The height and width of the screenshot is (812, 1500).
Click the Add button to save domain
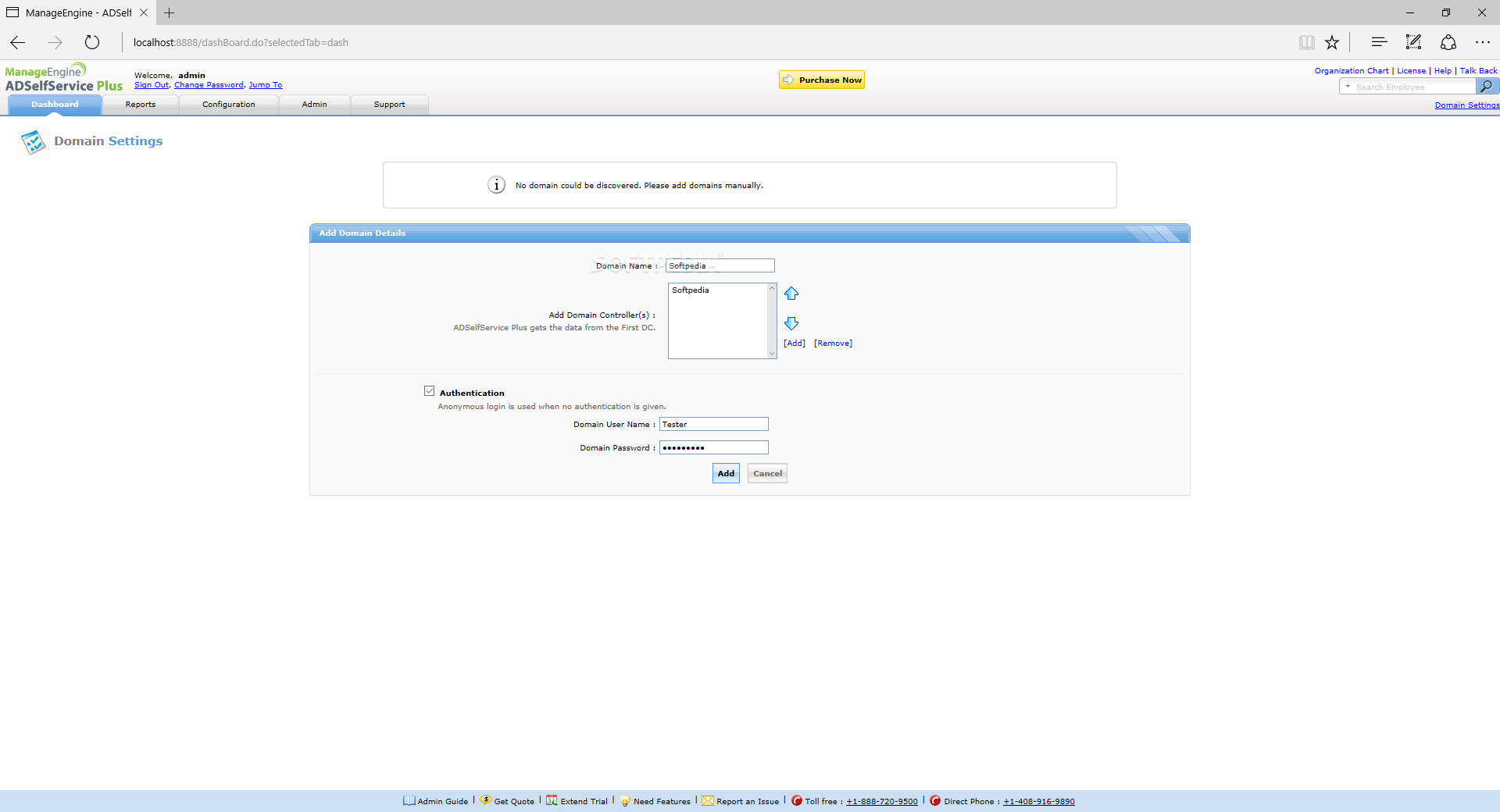click(x=726, y=473)
